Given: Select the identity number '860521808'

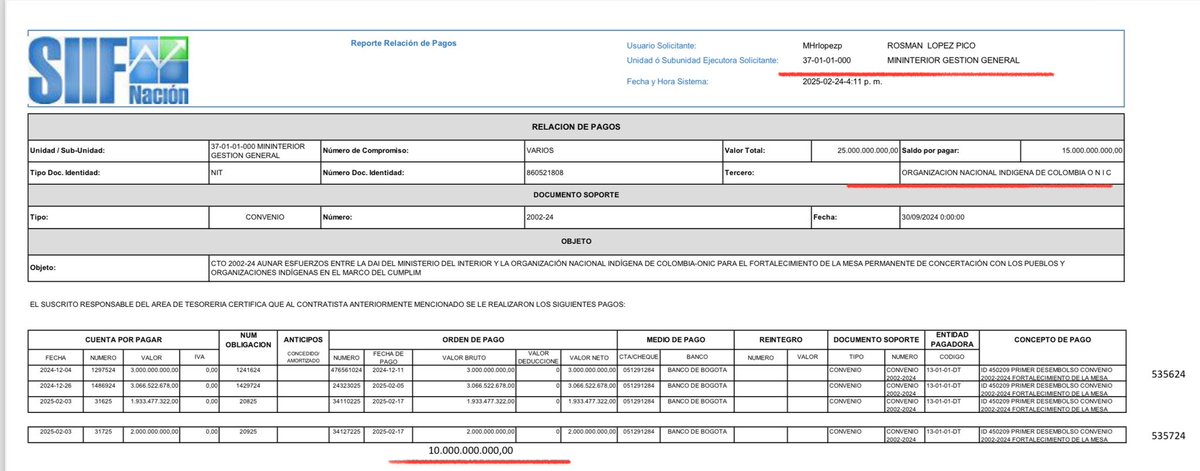Looking at the screenshot, I should pos(544,172).
